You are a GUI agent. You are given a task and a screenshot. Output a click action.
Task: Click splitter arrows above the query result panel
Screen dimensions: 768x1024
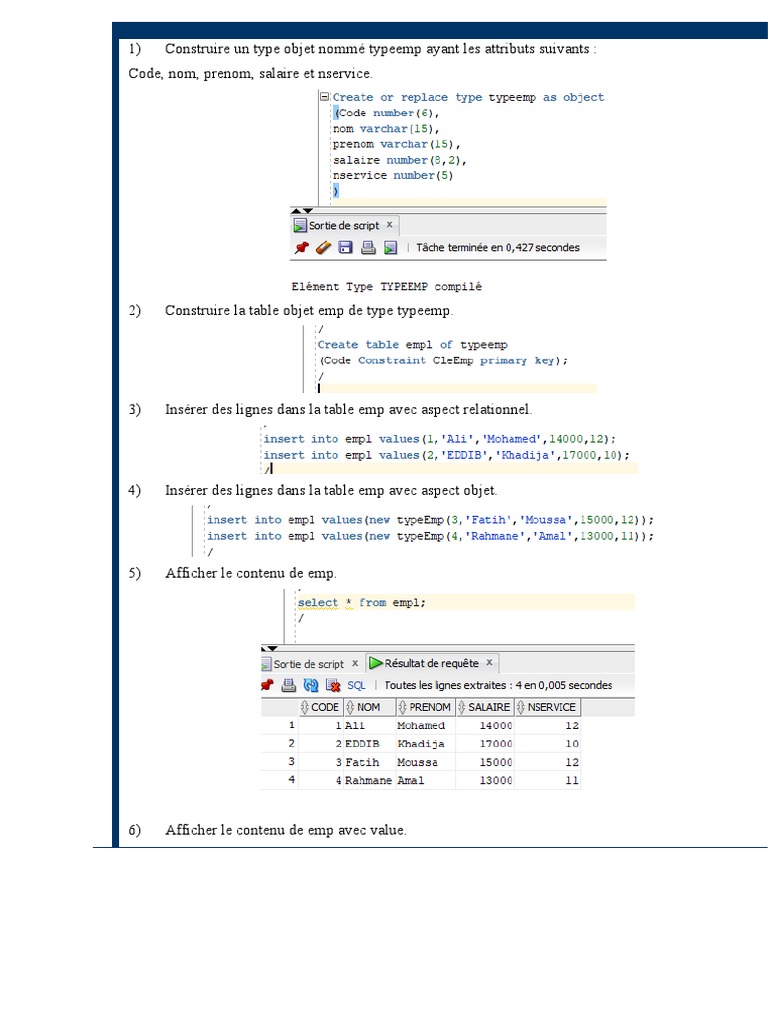click(x=269, y=648)
